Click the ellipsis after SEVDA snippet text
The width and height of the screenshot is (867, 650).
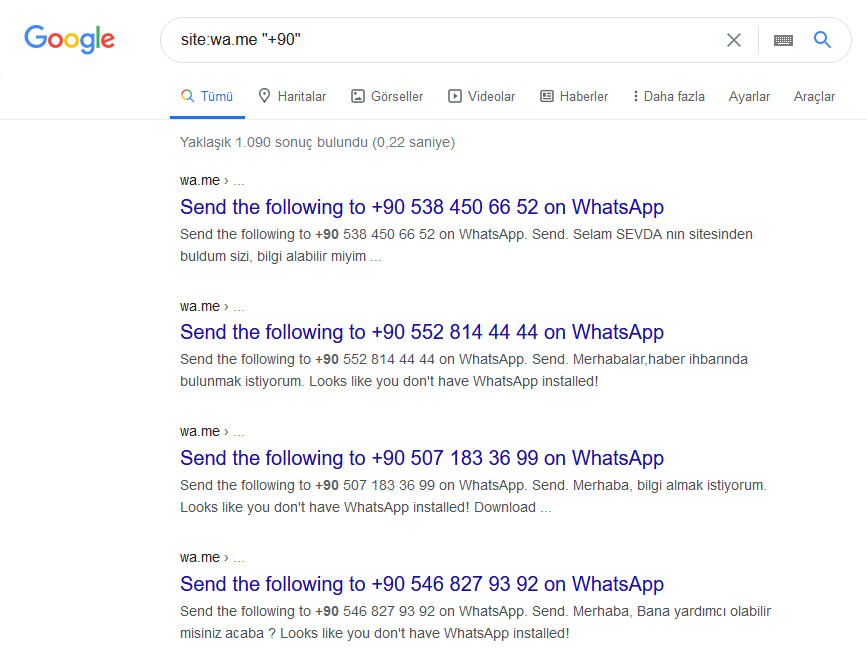pyautogui.click(x=376, y=257)
